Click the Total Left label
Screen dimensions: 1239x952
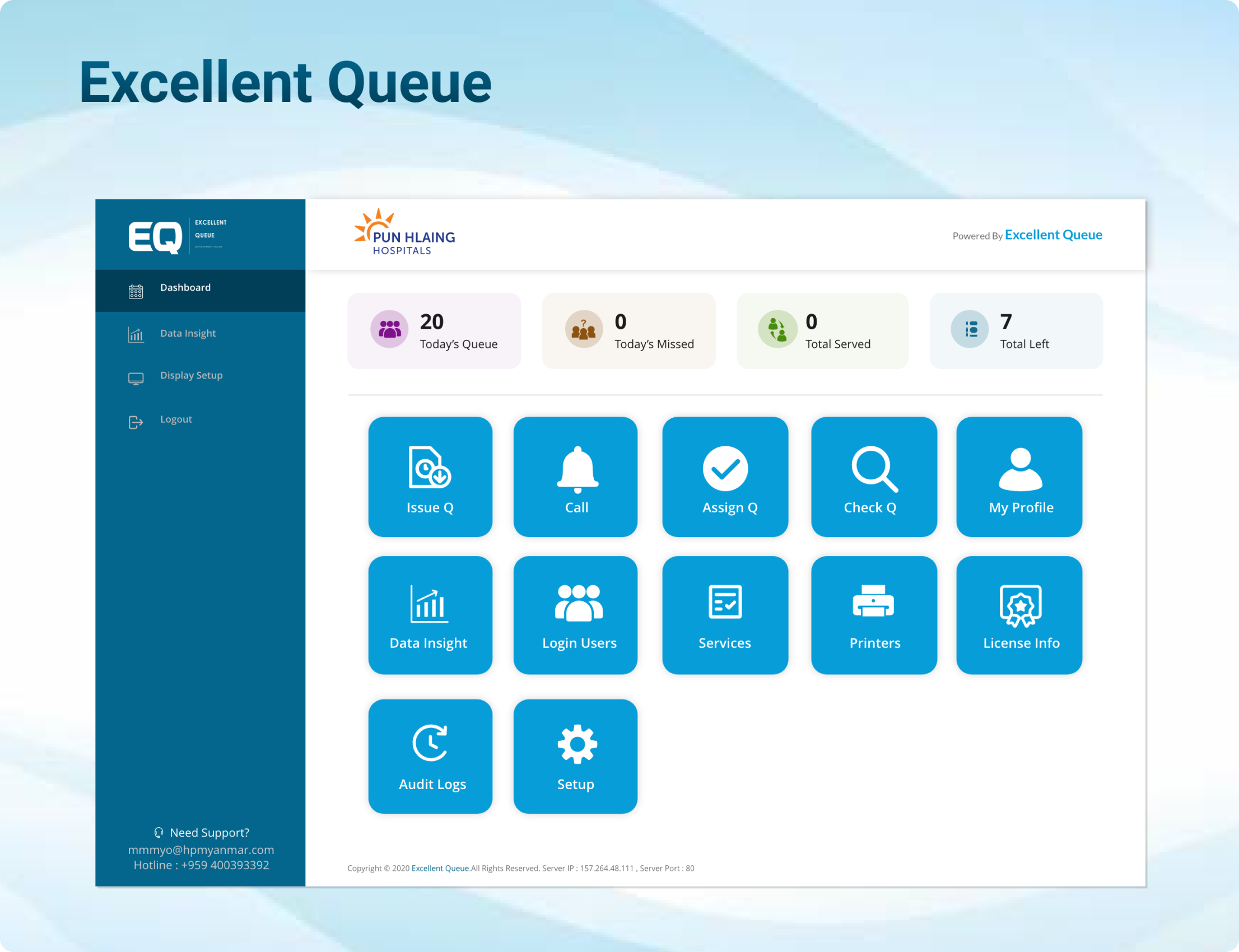(x=1024, y=344)
